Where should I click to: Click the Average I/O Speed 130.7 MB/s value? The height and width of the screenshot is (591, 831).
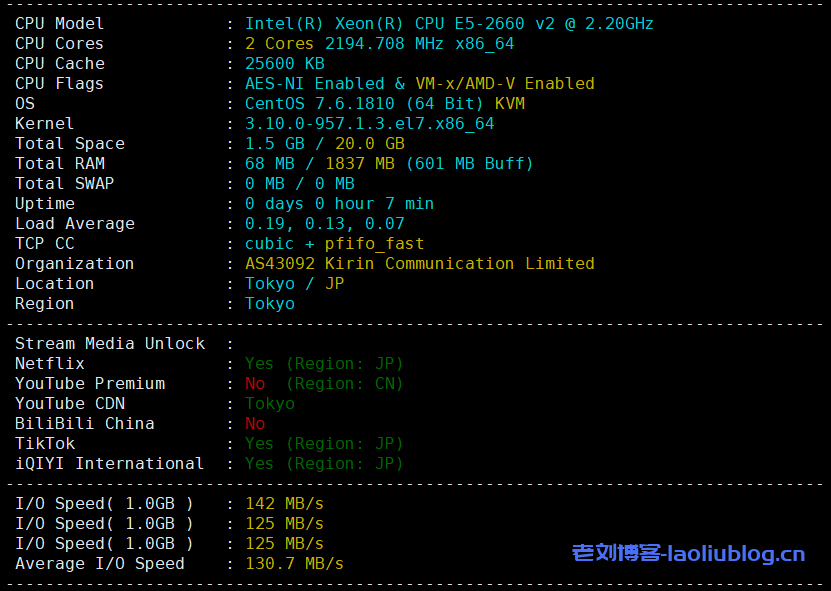(x=294, y=563)
